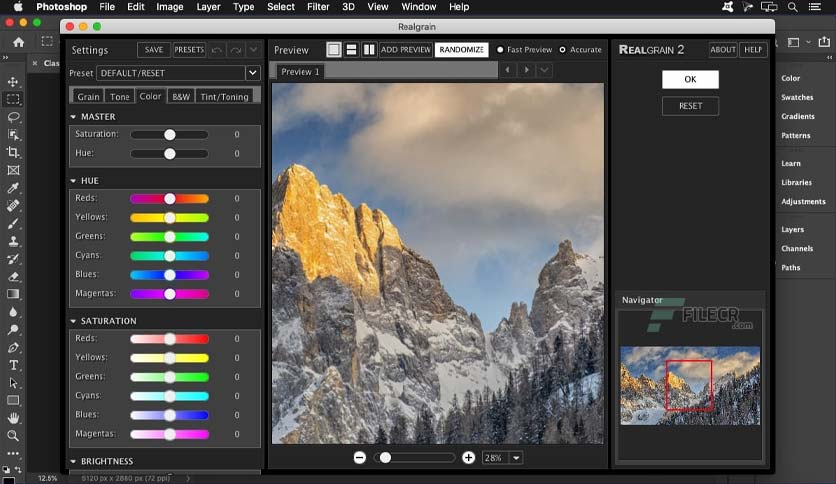Select the Type tool
Image resolution: width=836 pixels, height=484 pixels.
13,365
